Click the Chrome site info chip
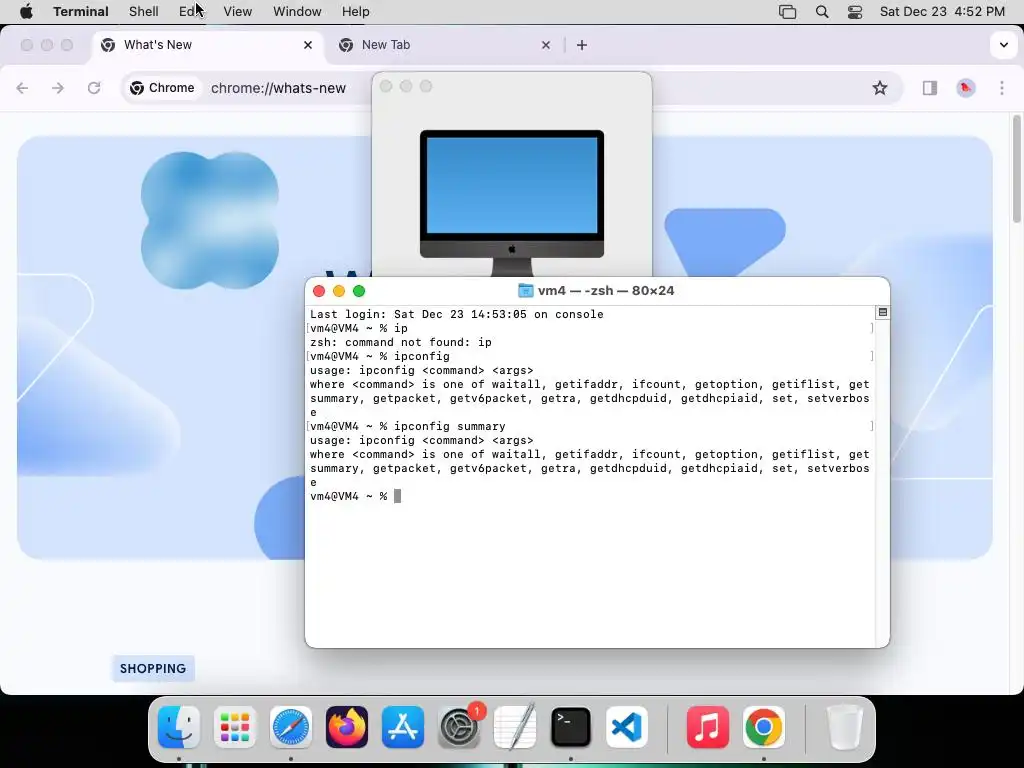The width and height of the screenshot is (1024, 768). point(163,88)
